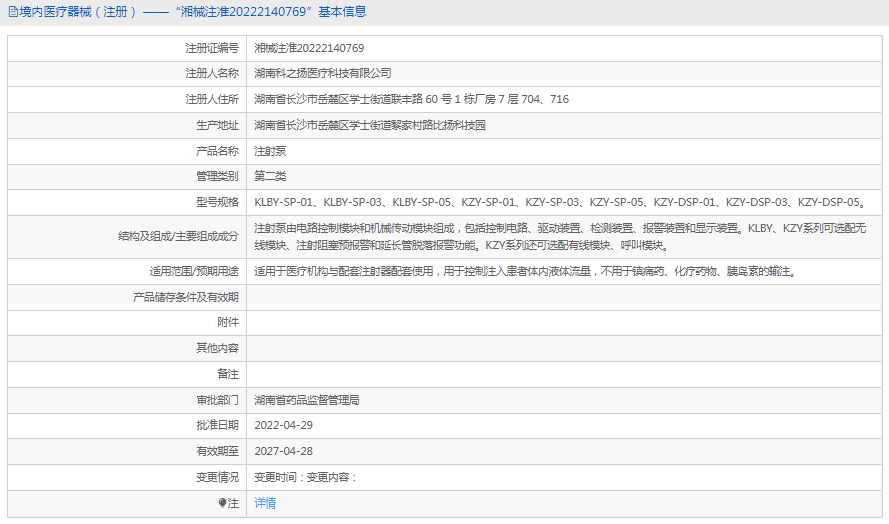The height and width of the screenshot is (524, 889).
Task: Click the 其他内容 row label
Action: (x=218, y=348)
